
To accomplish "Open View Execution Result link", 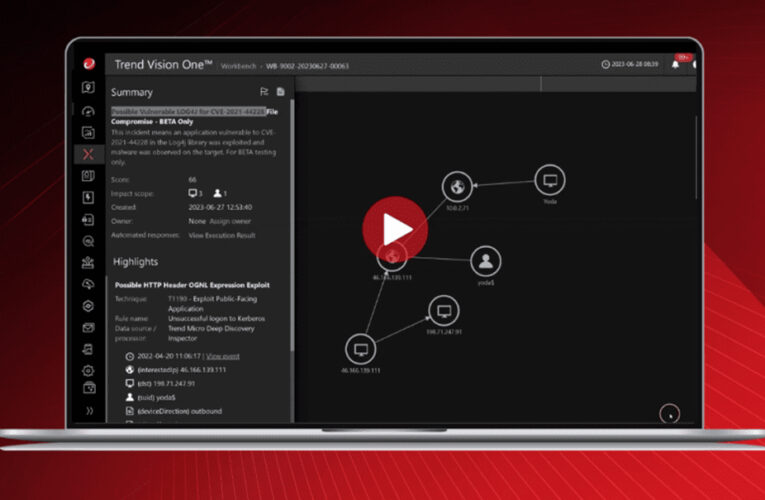I will [x=222, y=235].
